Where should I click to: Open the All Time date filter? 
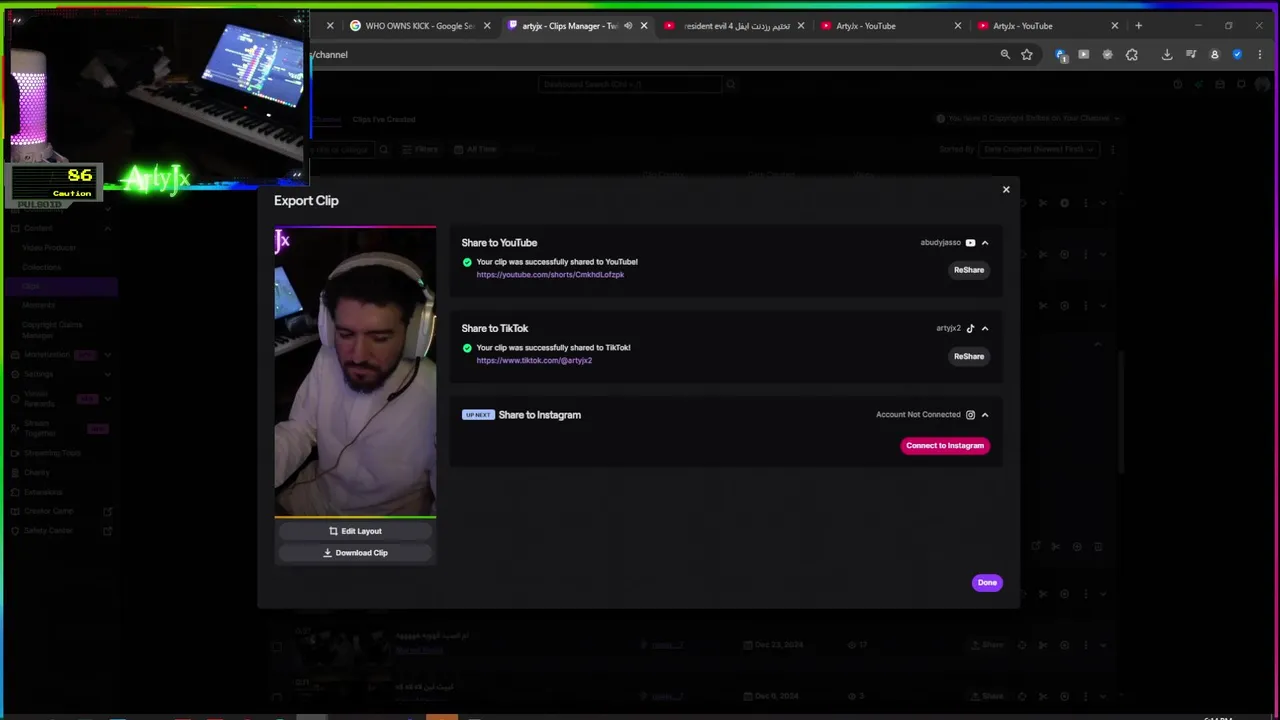(x=475, y=149)
